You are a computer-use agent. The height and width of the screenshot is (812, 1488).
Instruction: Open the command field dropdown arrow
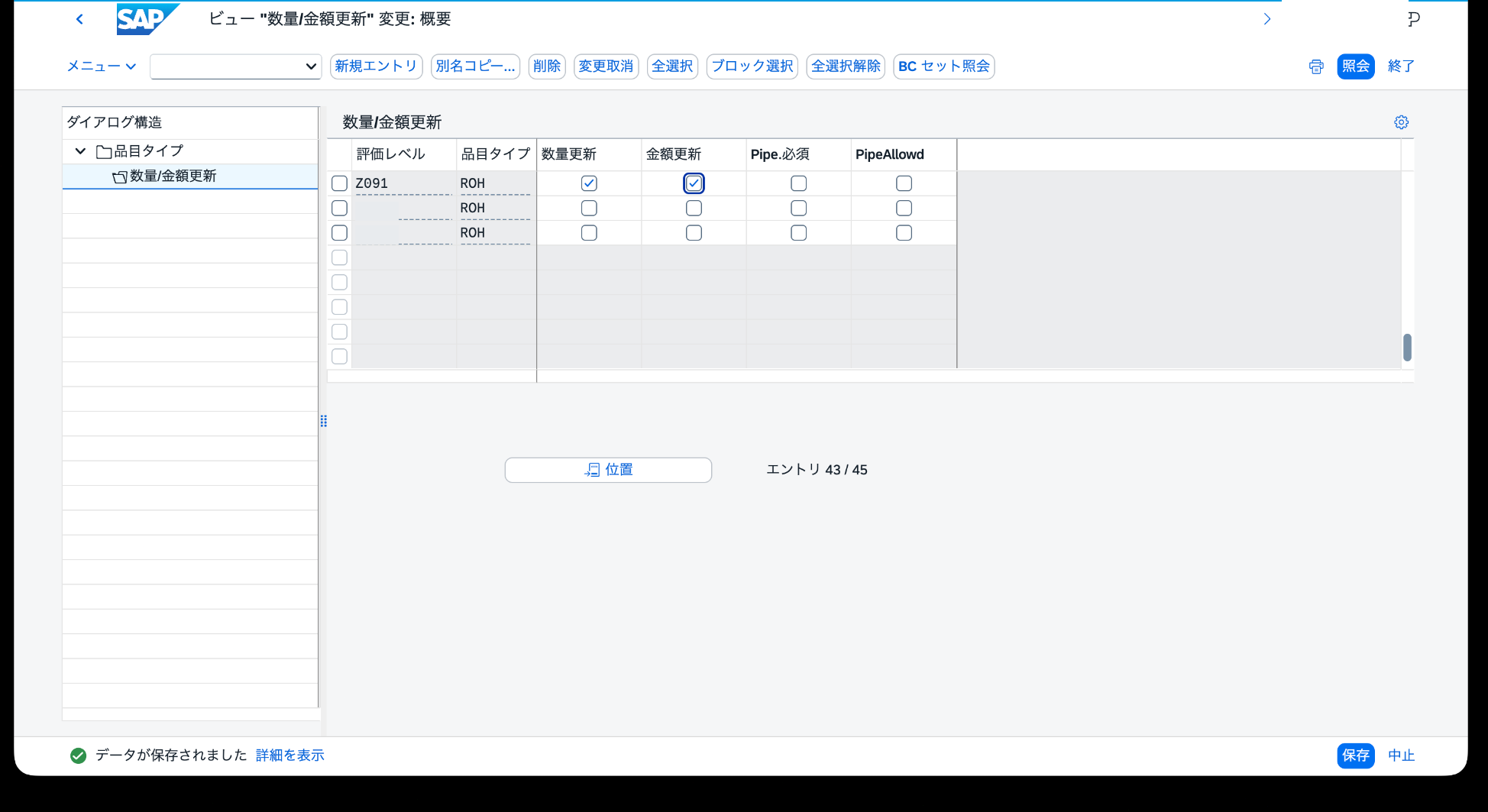coord(311,66)
